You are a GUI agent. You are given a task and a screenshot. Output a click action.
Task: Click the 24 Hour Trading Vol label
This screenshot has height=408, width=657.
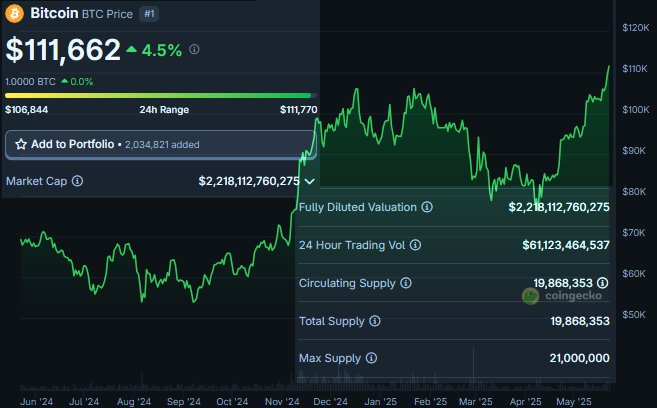coord(352,245)
